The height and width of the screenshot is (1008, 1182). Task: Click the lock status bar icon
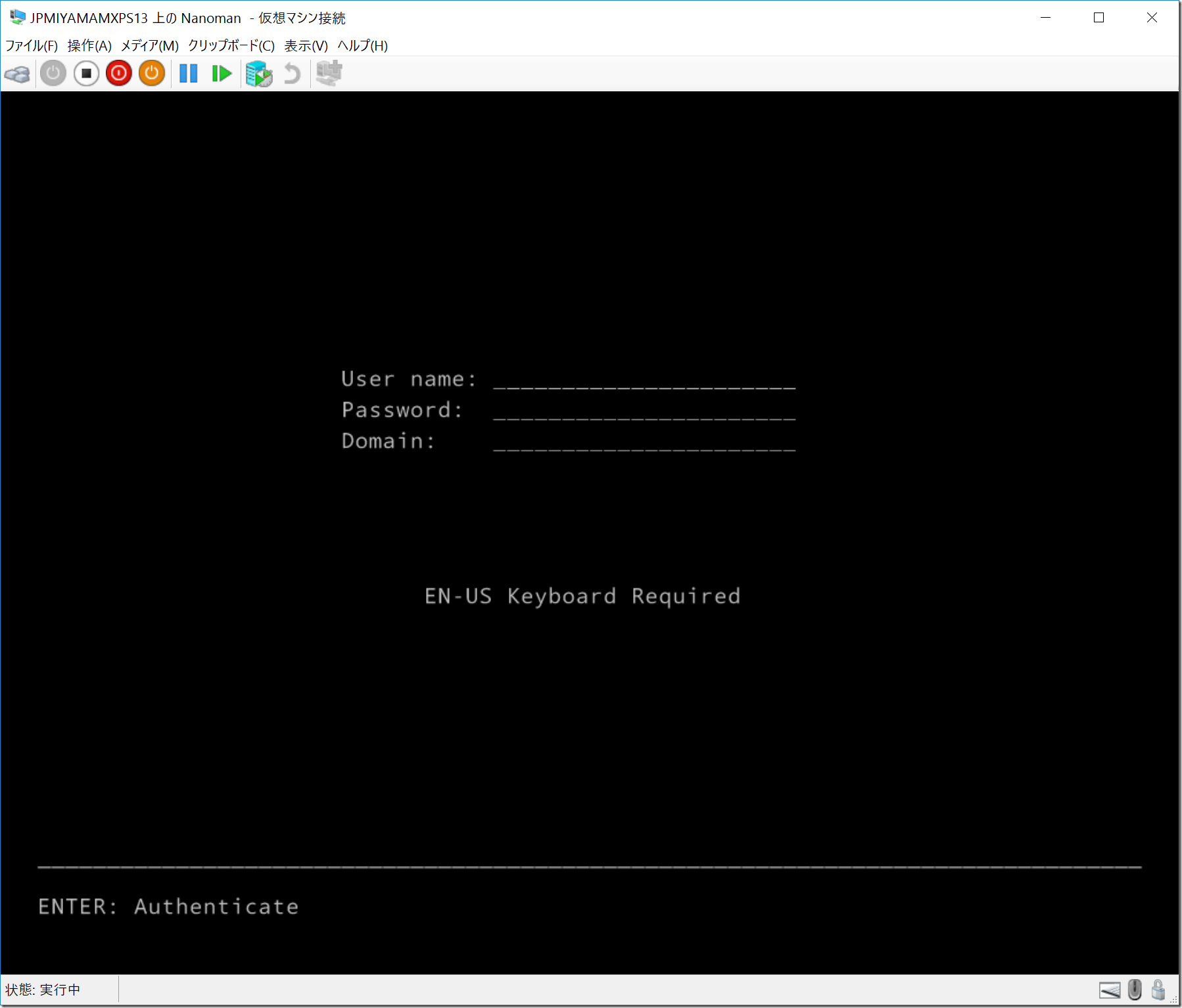pyautogui.click(x=1158, y=989)
